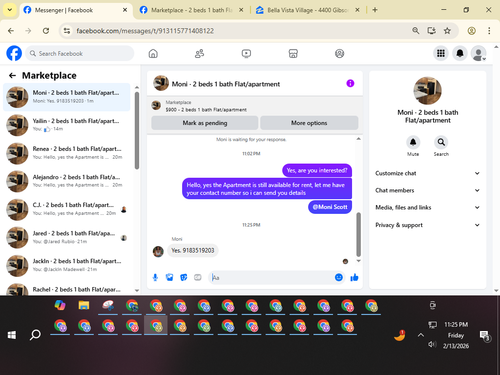Viewport: 500px width, 375px height.
Task: Open Windows notification center icon
Action: (x=484, y=336)
